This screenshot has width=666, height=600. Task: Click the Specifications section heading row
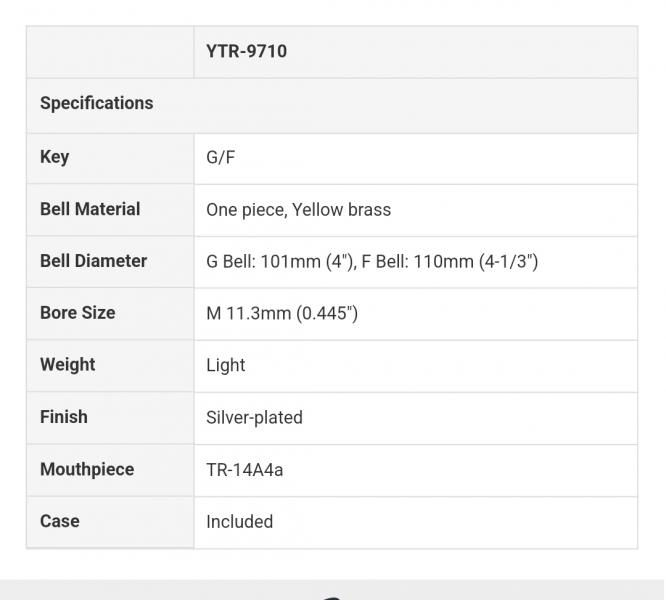pyautogui.click(x=97, y=103)
